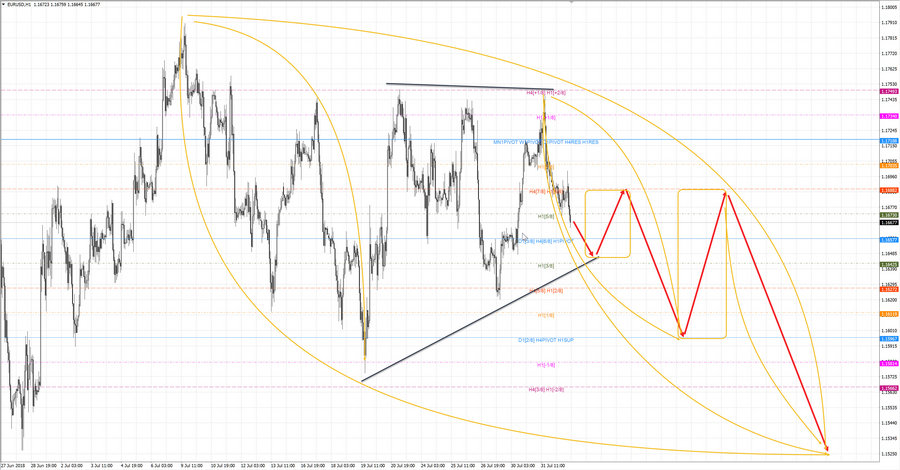Click the magenta price tag 1.17493
Viewport: 900px width, 470px height.
[x=889, y=91]
